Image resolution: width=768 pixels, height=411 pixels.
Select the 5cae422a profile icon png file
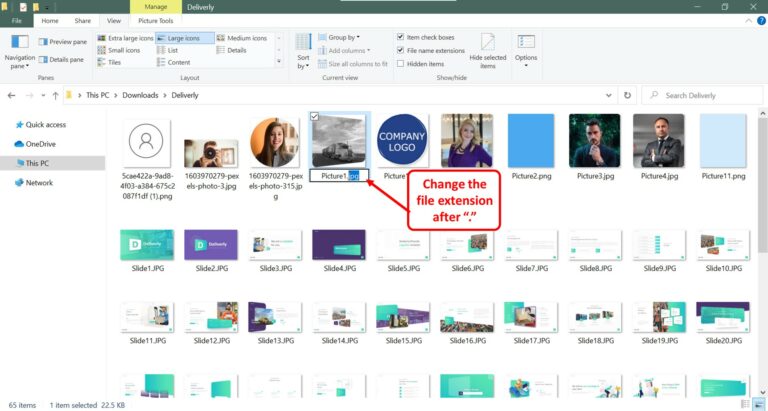point(146,142)
